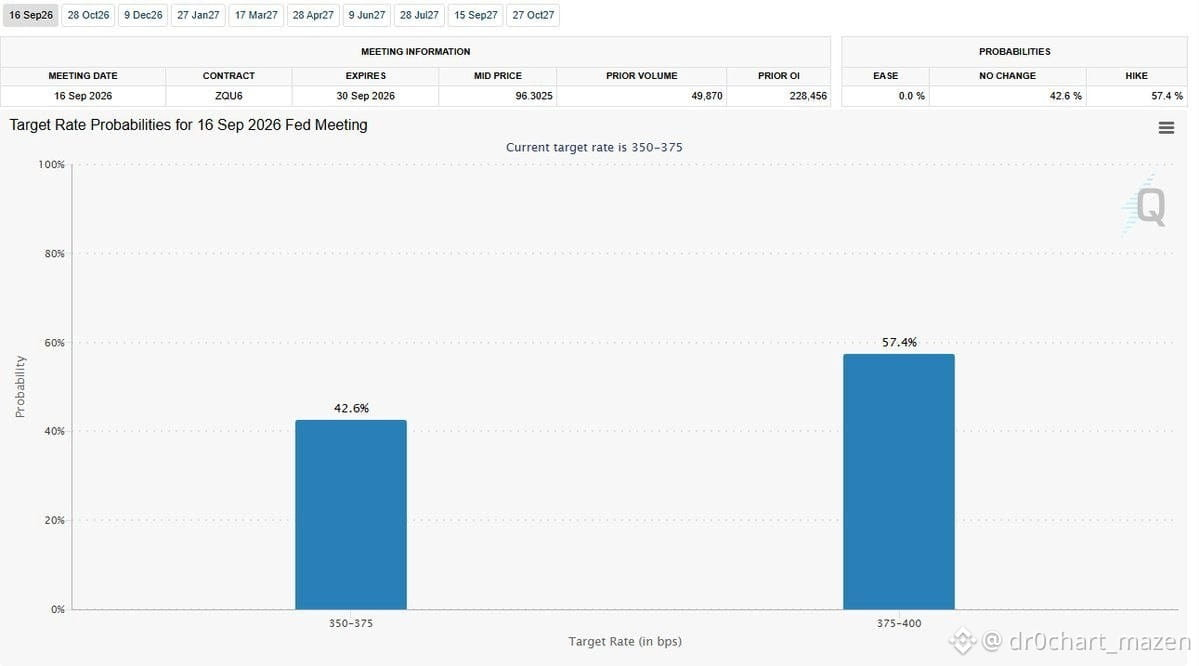Click the PRIOR OI column header
Viewport: 1199px width, 666px height.
tap(778, 76)
